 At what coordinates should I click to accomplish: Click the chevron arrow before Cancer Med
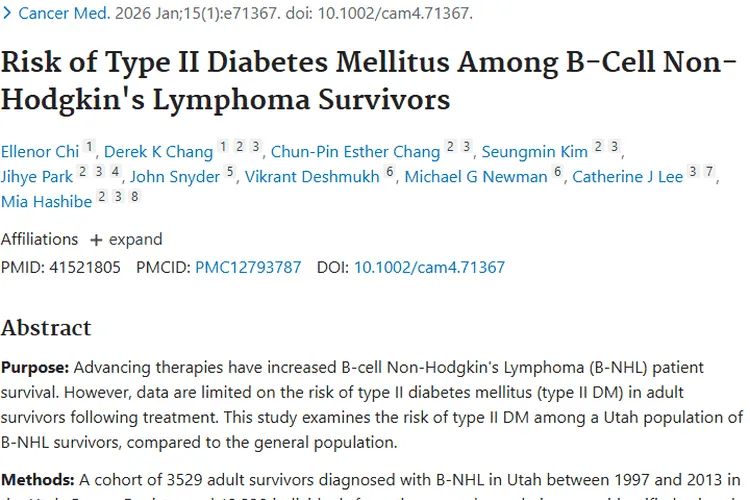8,14
